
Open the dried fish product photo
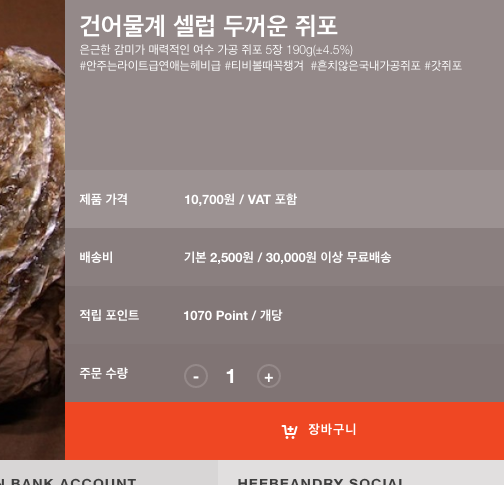click(x=32, y=230)
